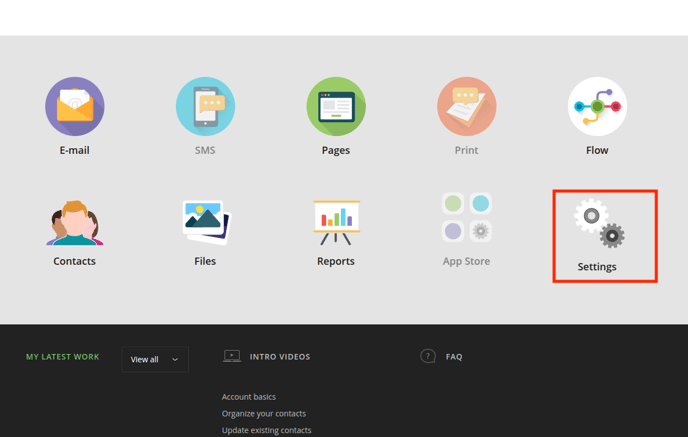688x437 pixels.
Task: Open the Account basics video link
Action: click(249, 397)
